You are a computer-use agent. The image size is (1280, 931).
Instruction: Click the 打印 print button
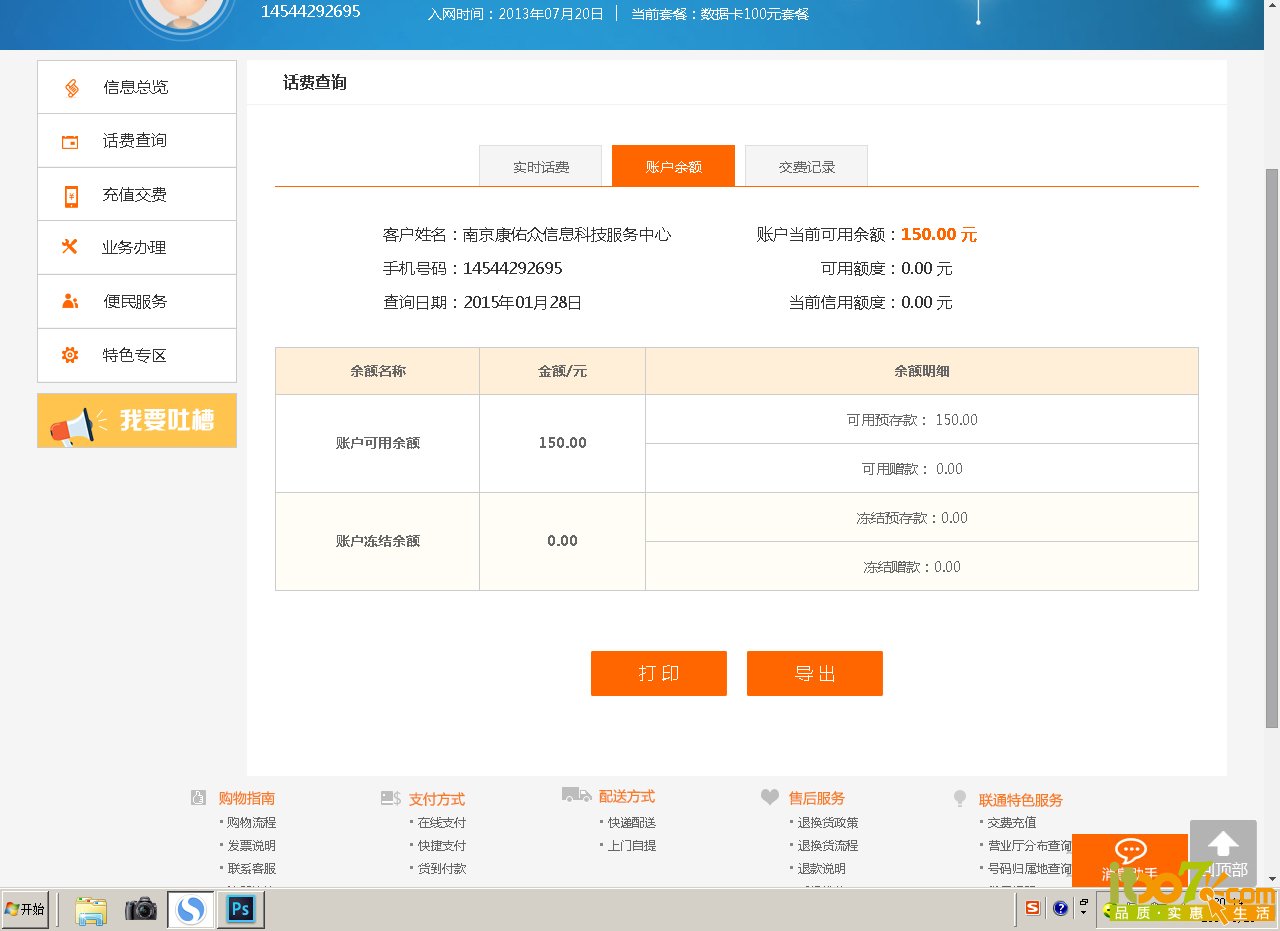point(659,673)
